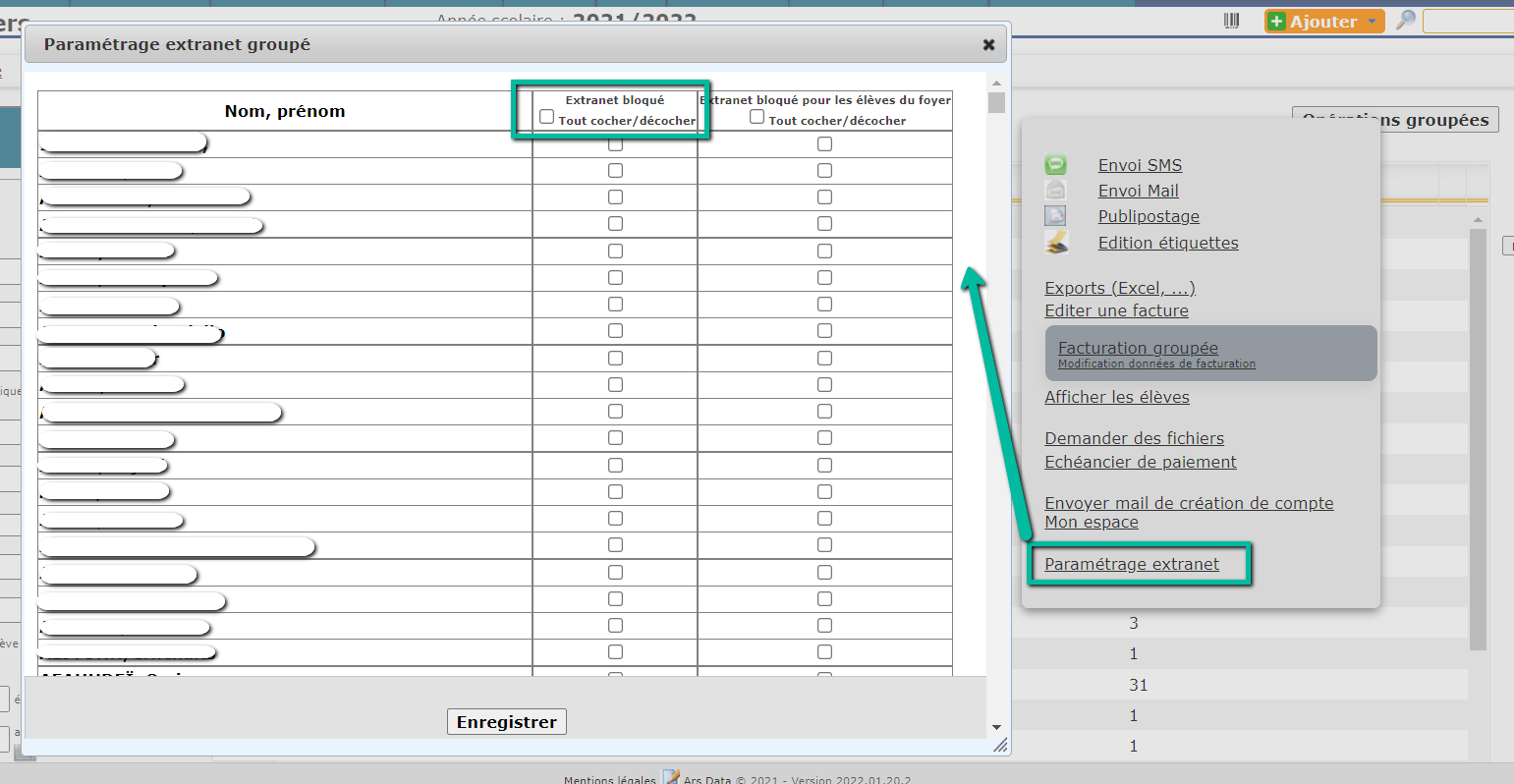The image size is (1514, 784).
Task: Click the dialog's vertical scrollbar thumb
Action: click(996, 103)
